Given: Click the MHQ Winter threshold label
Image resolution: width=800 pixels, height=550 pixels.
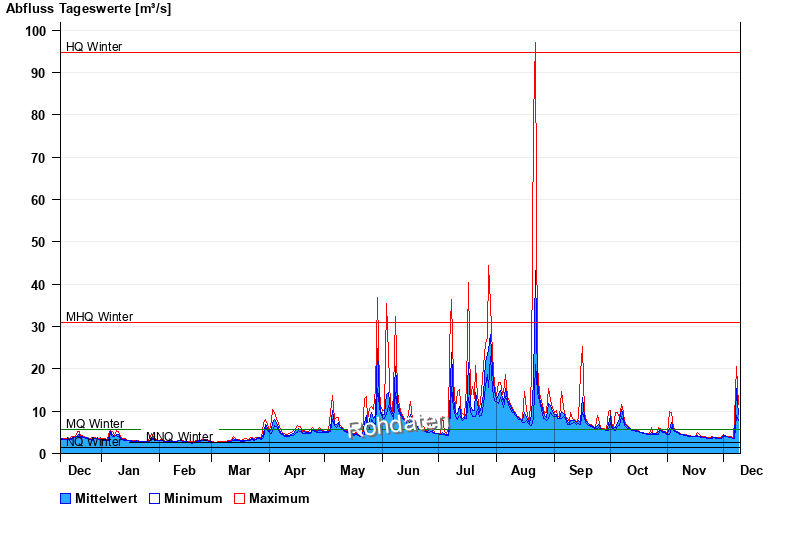Looking at the screenshot, I should tap(99, 317).
